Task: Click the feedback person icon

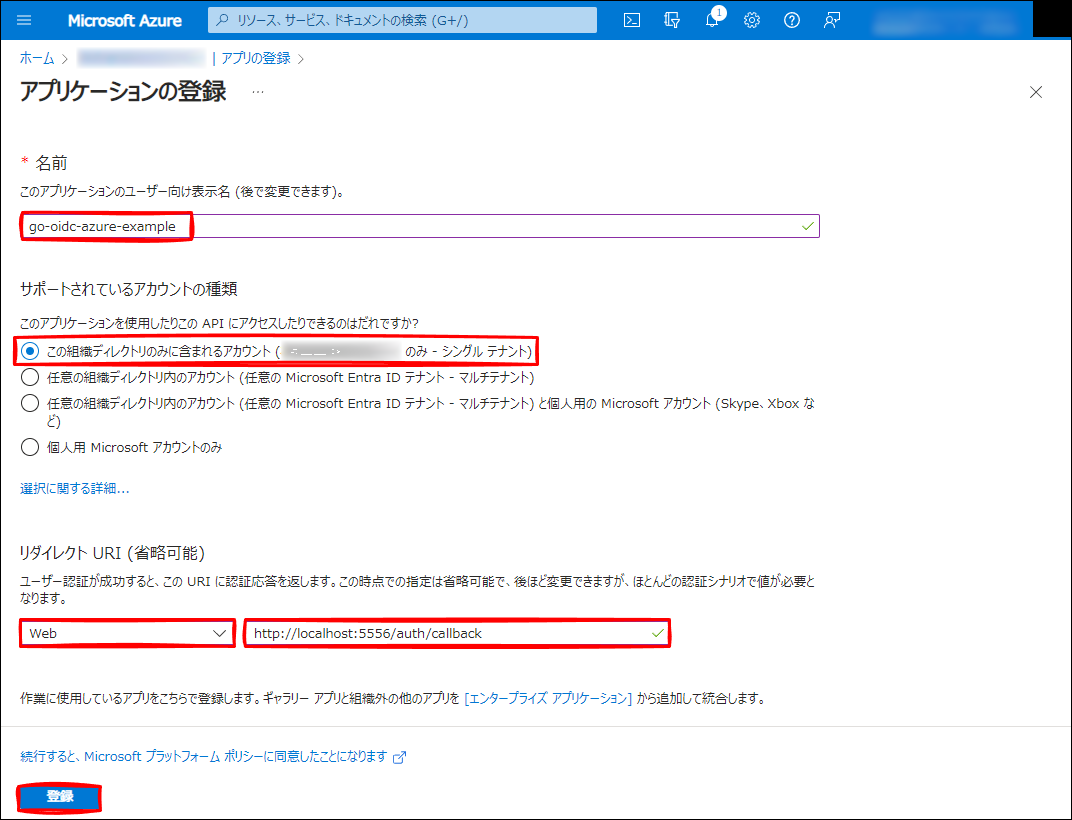Action: pos(831,20)
